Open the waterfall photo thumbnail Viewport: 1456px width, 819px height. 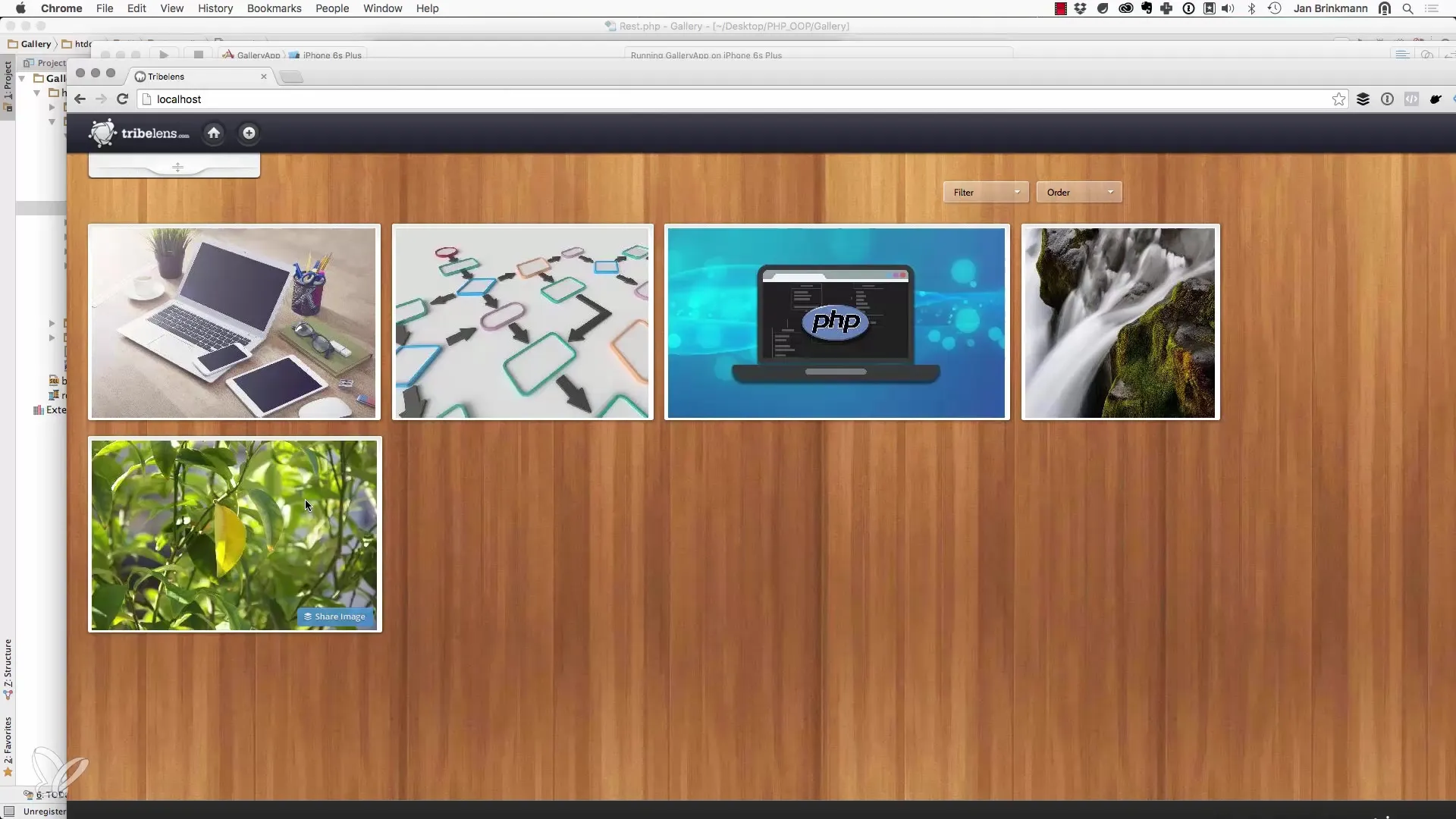(x=1120, y=322)
